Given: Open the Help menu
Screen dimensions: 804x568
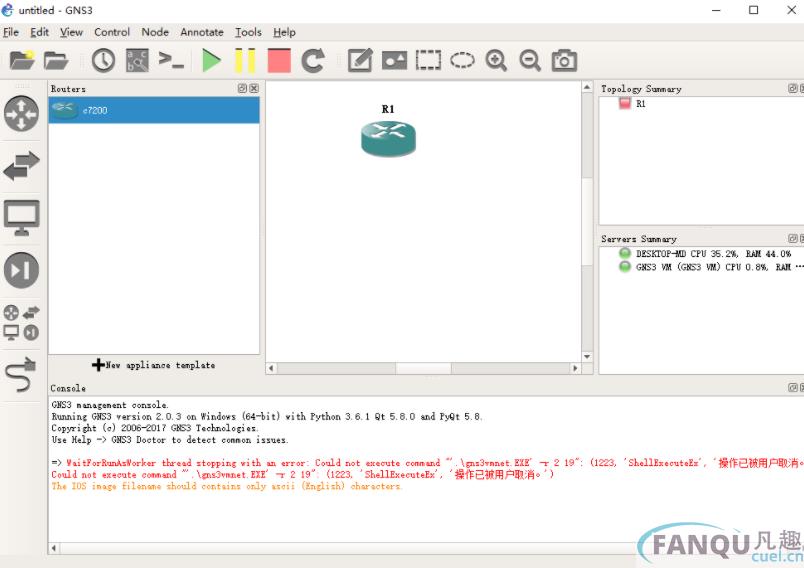Looking at the screenshot, I should click(x=284, y=32).
